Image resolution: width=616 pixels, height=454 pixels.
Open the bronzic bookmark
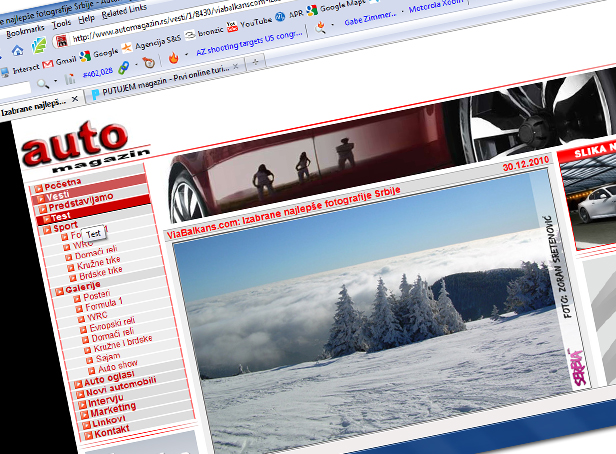(x=204, y=33)
